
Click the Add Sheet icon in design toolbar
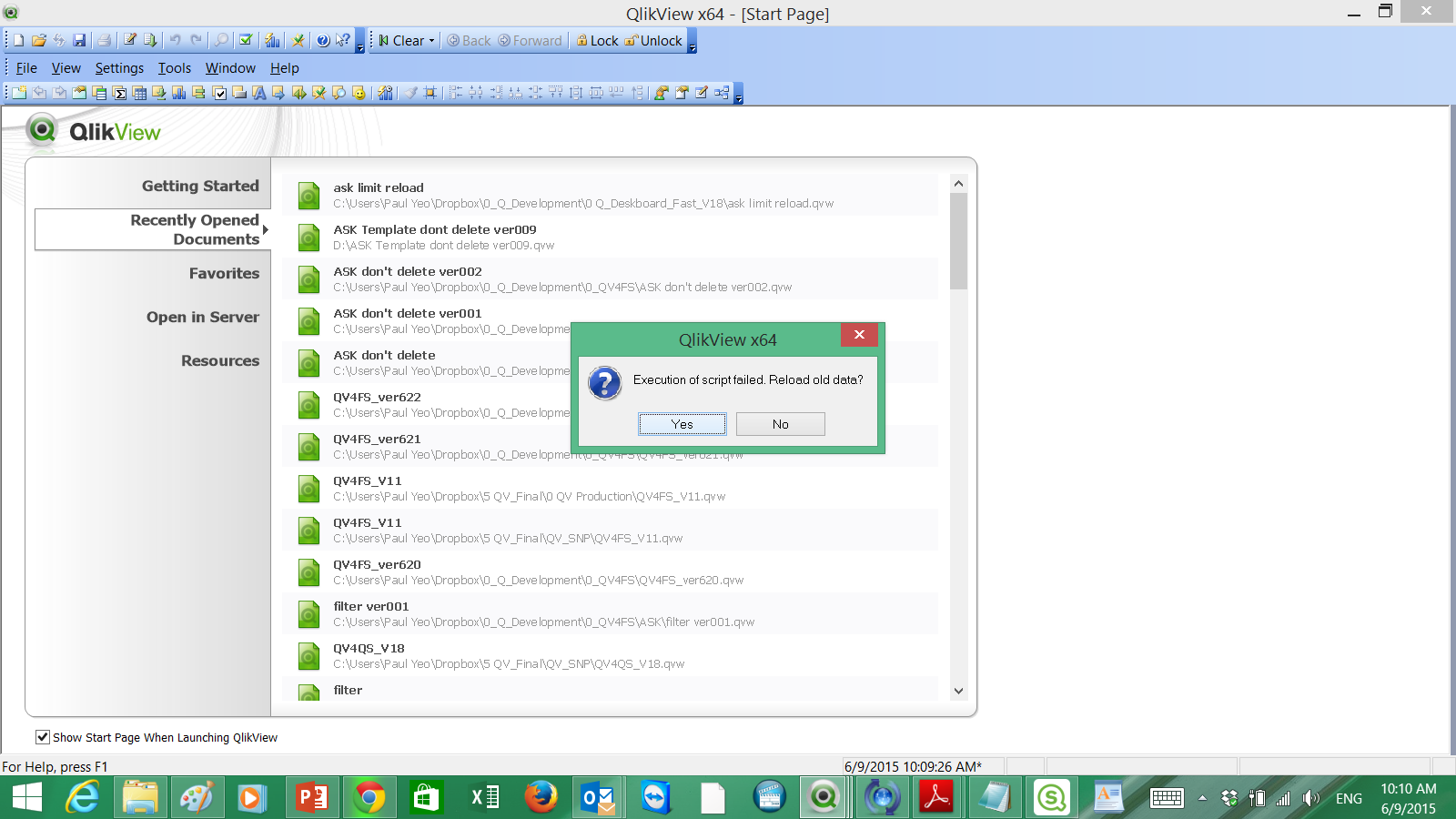19,93
